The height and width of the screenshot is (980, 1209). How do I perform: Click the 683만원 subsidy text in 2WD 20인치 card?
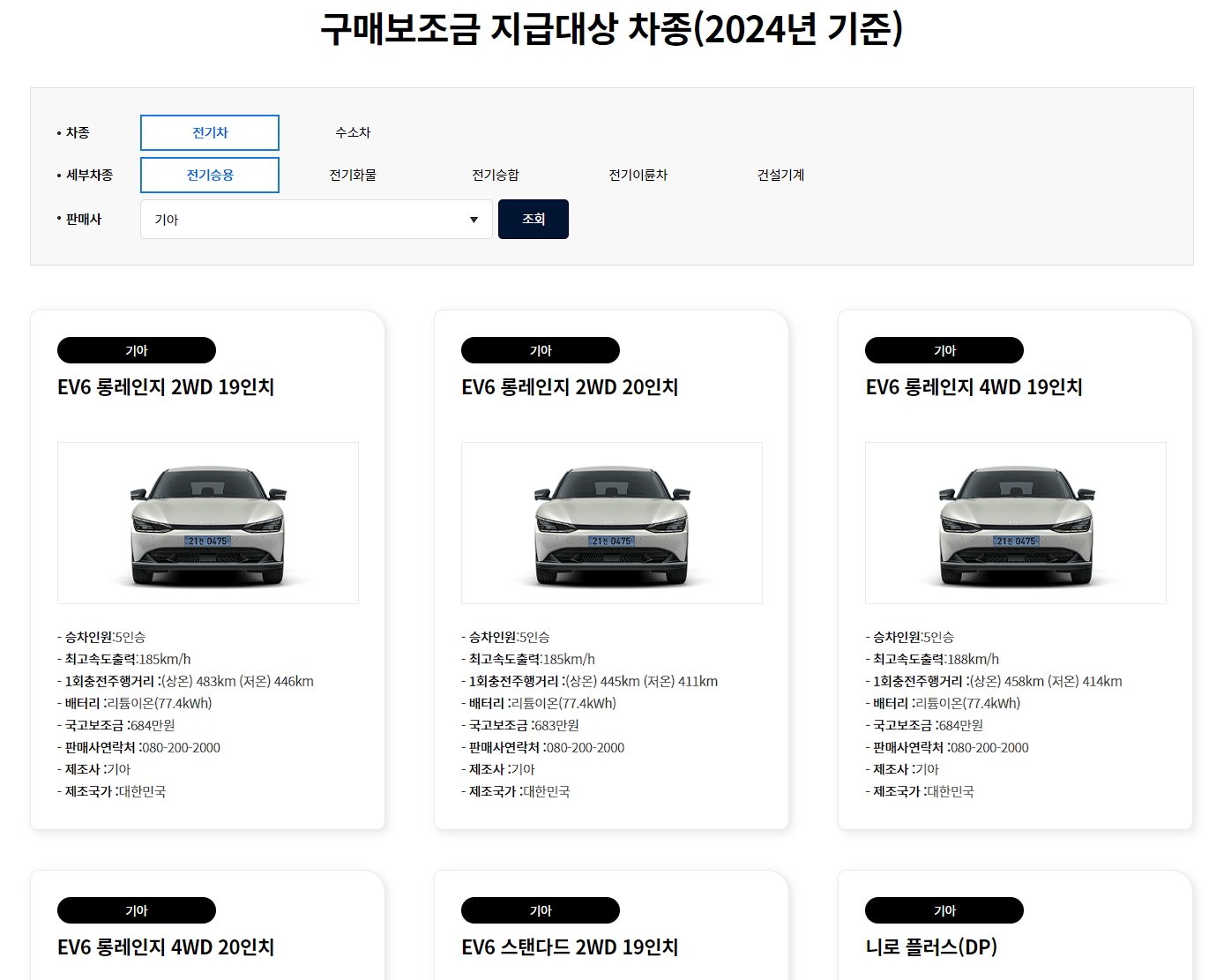tap(556, 725)
